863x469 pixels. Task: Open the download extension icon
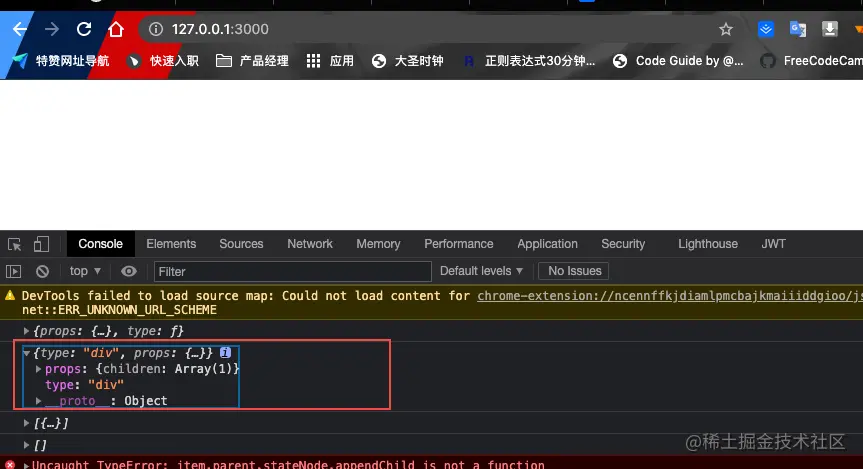[829, 29]
